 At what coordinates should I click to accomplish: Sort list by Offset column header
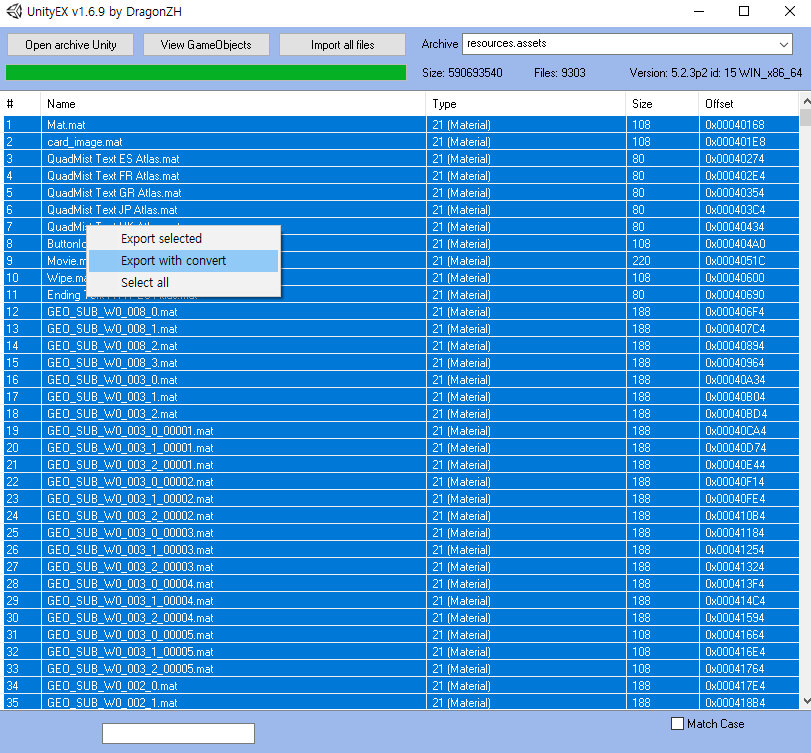(x=749, y=104)
